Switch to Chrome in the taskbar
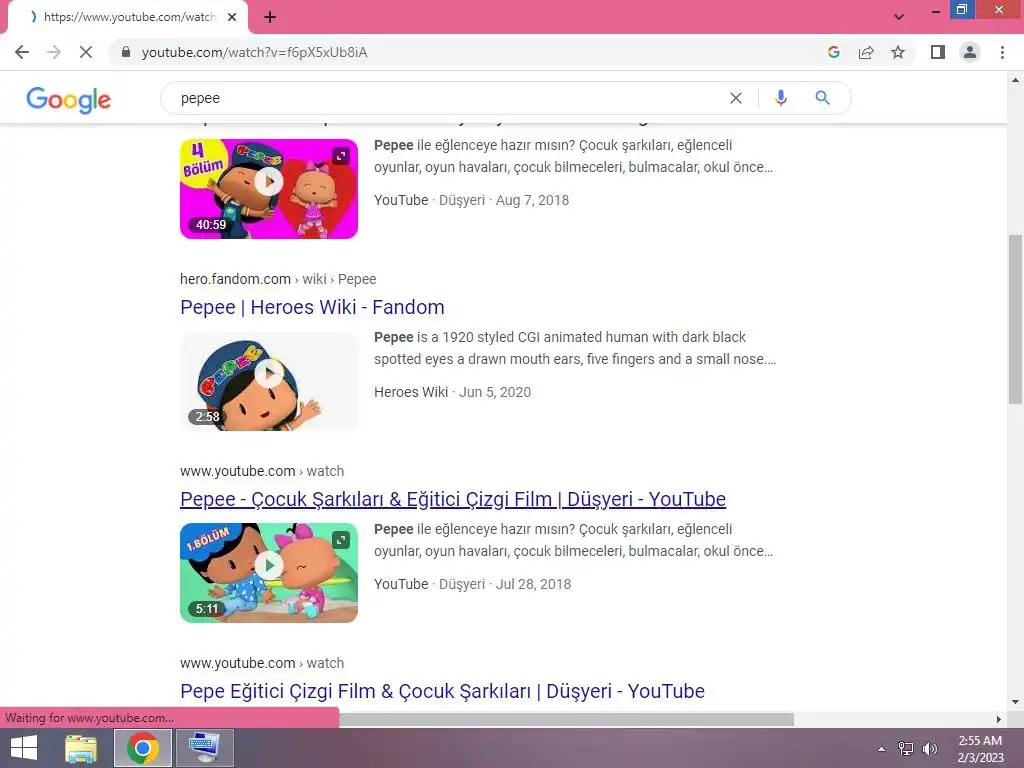This screenshot has width=1024, height=768. point(143,748)
